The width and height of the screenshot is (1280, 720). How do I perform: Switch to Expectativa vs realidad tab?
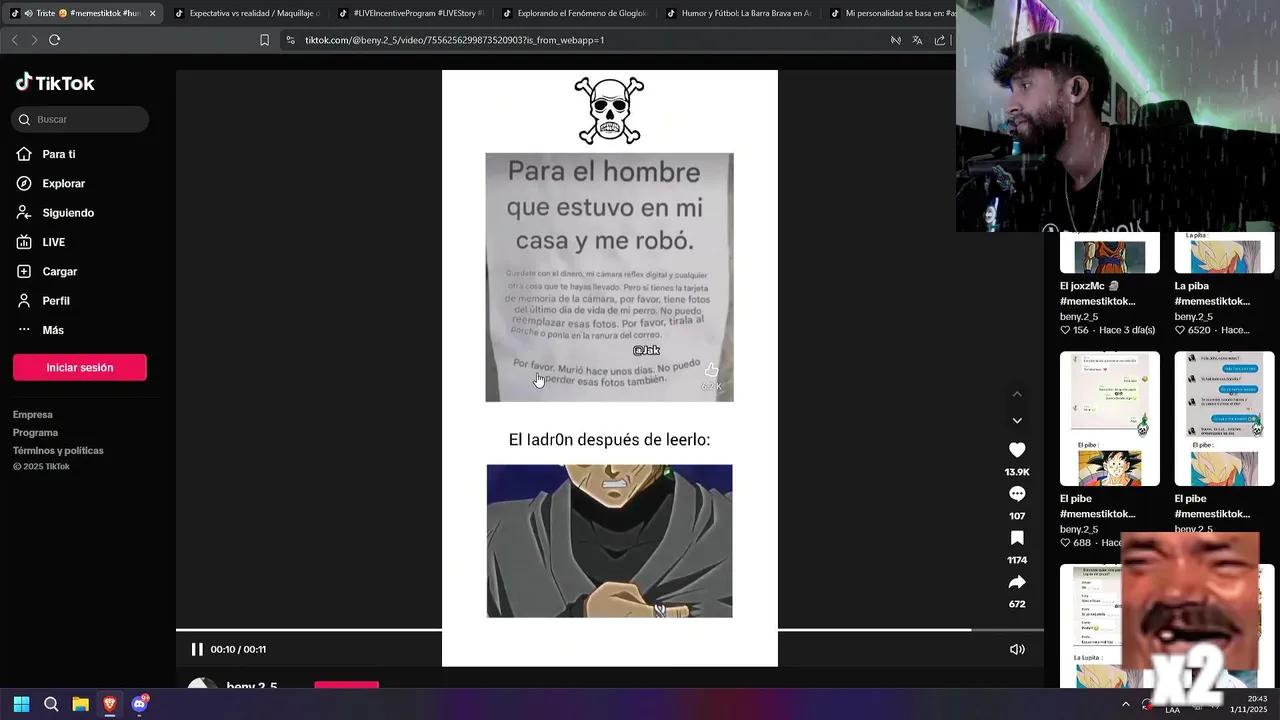point(247,13)
